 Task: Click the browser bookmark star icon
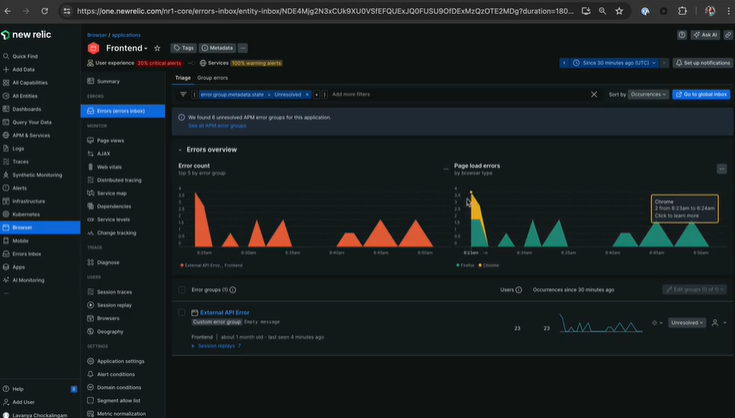tap(619, 11)
